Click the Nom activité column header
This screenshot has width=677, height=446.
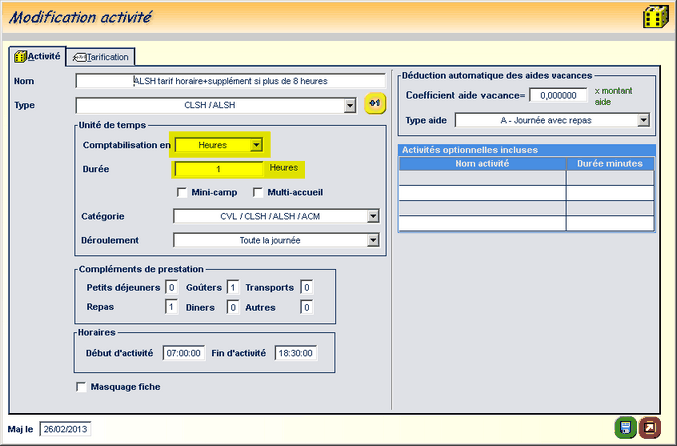click(x=482, y=162)
